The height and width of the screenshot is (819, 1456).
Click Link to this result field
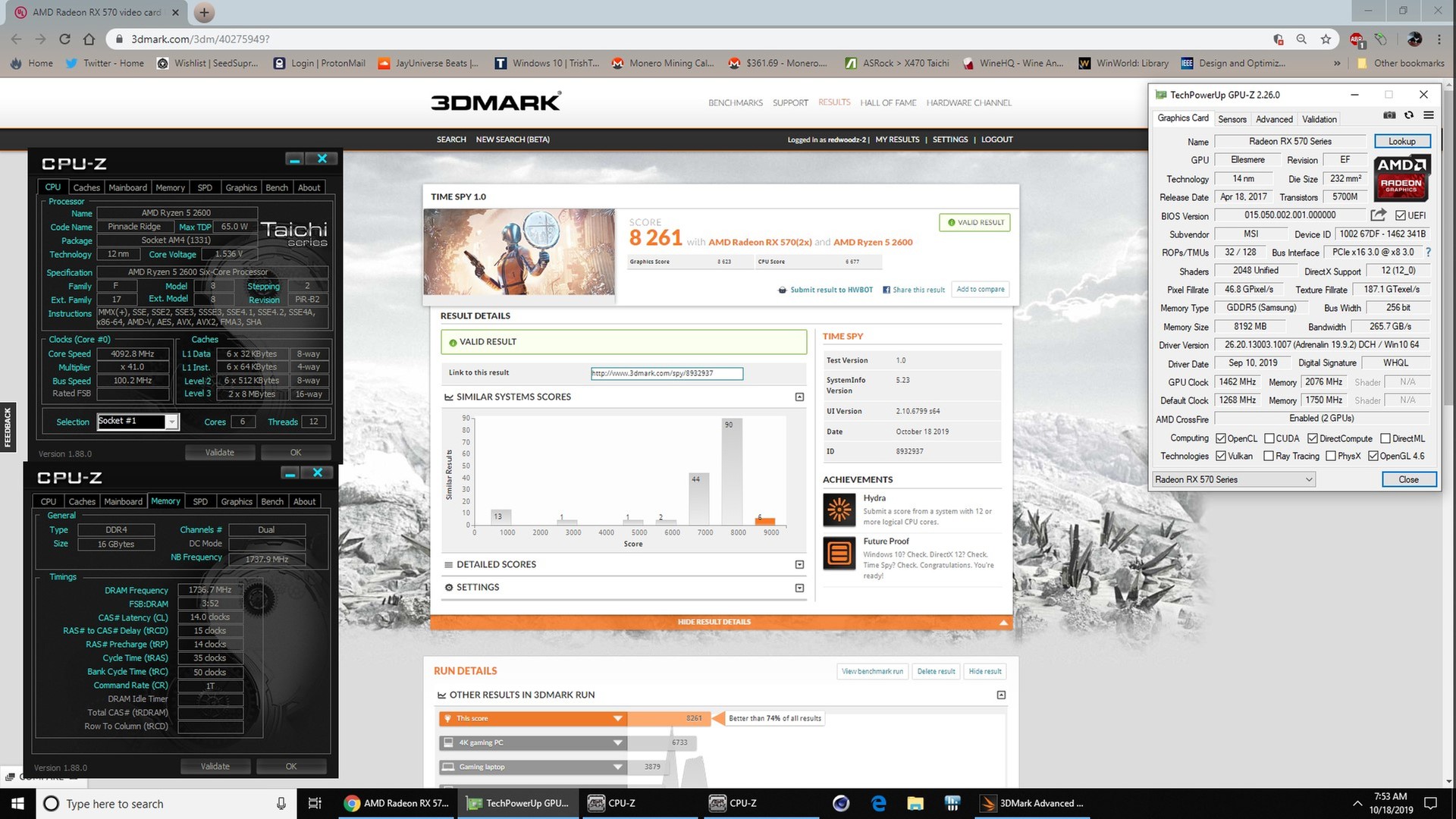tap(667, 373)
